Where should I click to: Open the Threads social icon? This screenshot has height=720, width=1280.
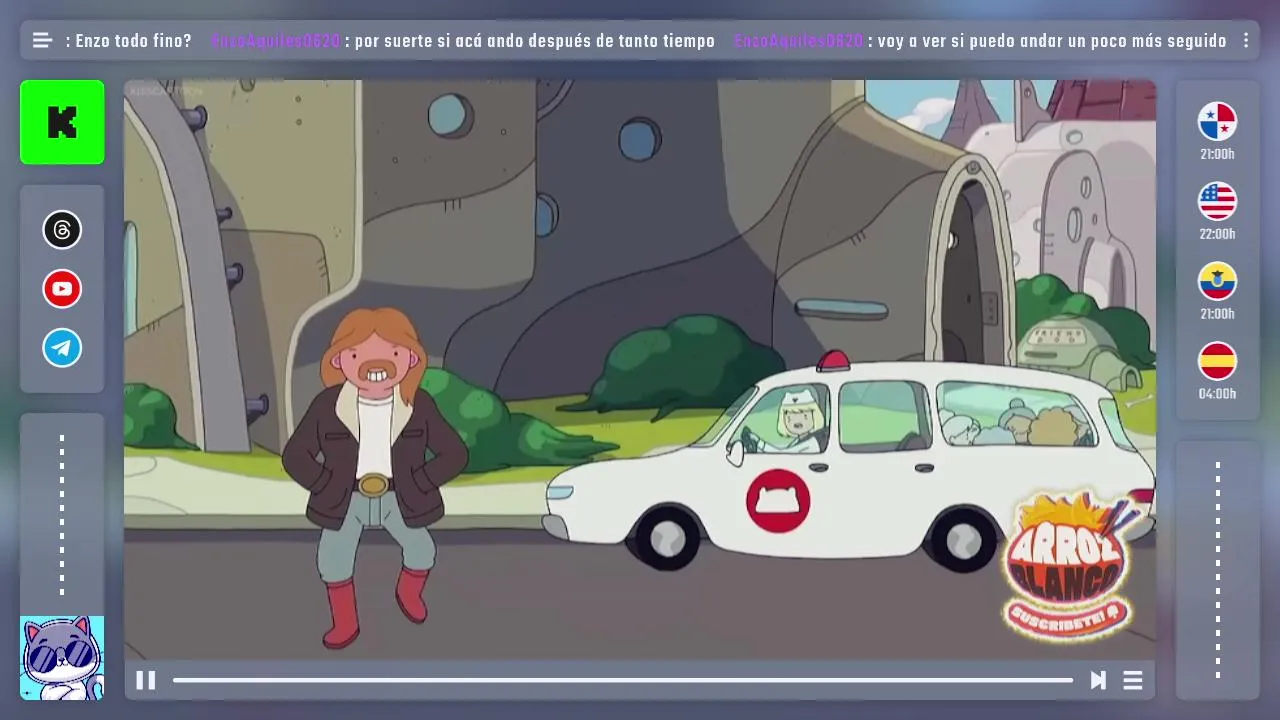pyautogui.click(x=62, y=230)
